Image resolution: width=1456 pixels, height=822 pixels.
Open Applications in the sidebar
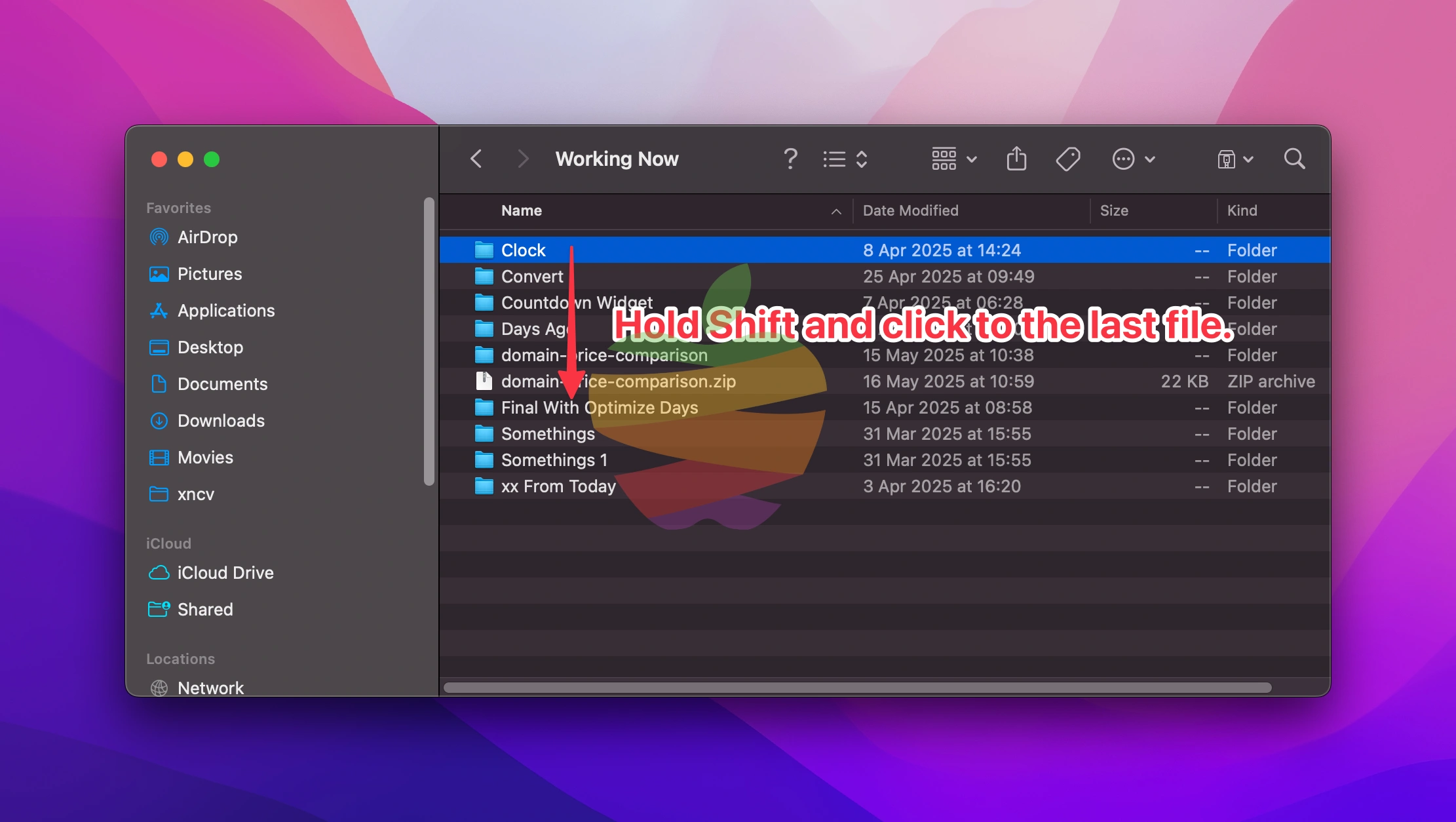225,310
